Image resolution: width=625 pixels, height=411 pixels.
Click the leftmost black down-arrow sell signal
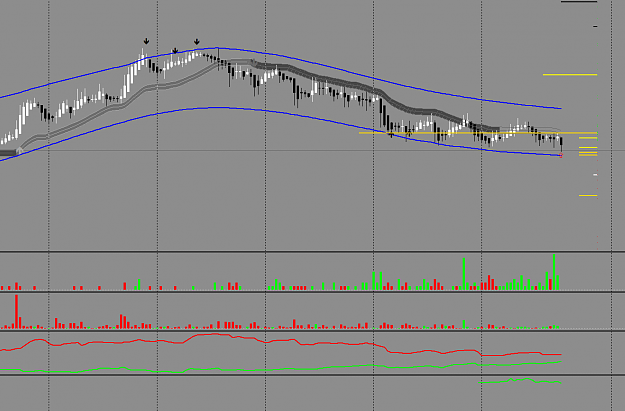(146, 41)
